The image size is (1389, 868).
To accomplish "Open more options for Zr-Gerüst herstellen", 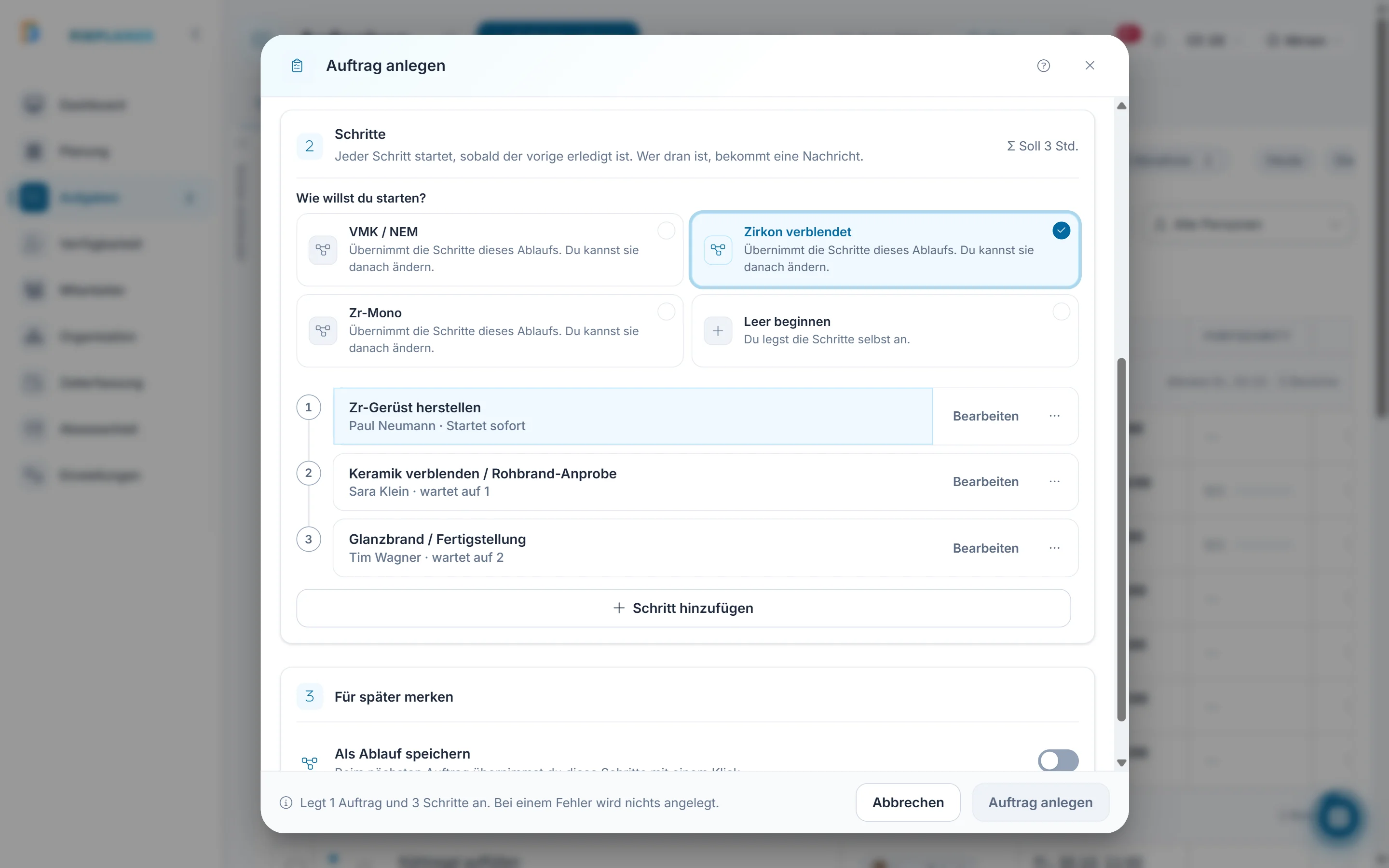I will click(1054, 416).
